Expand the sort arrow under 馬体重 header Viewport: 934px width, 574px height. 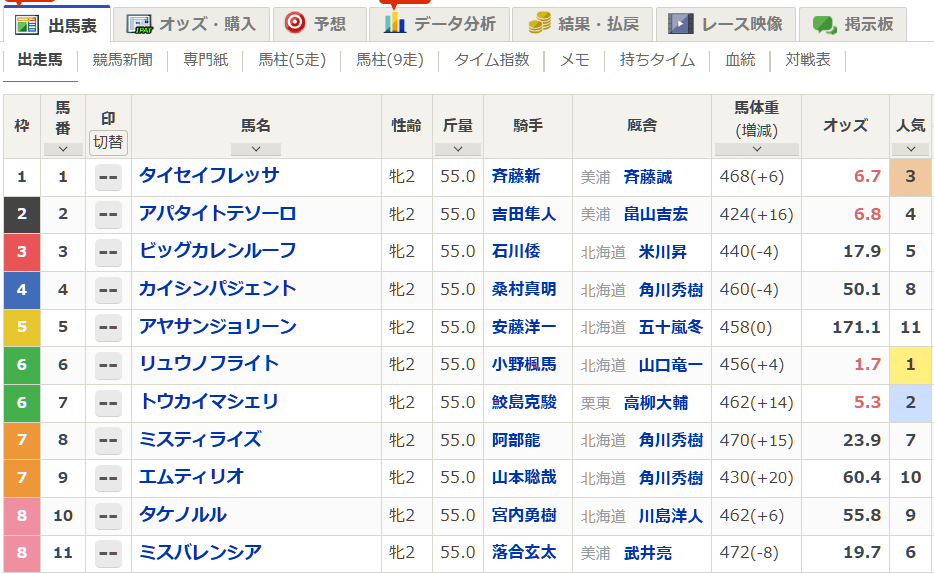pos(756,149)
